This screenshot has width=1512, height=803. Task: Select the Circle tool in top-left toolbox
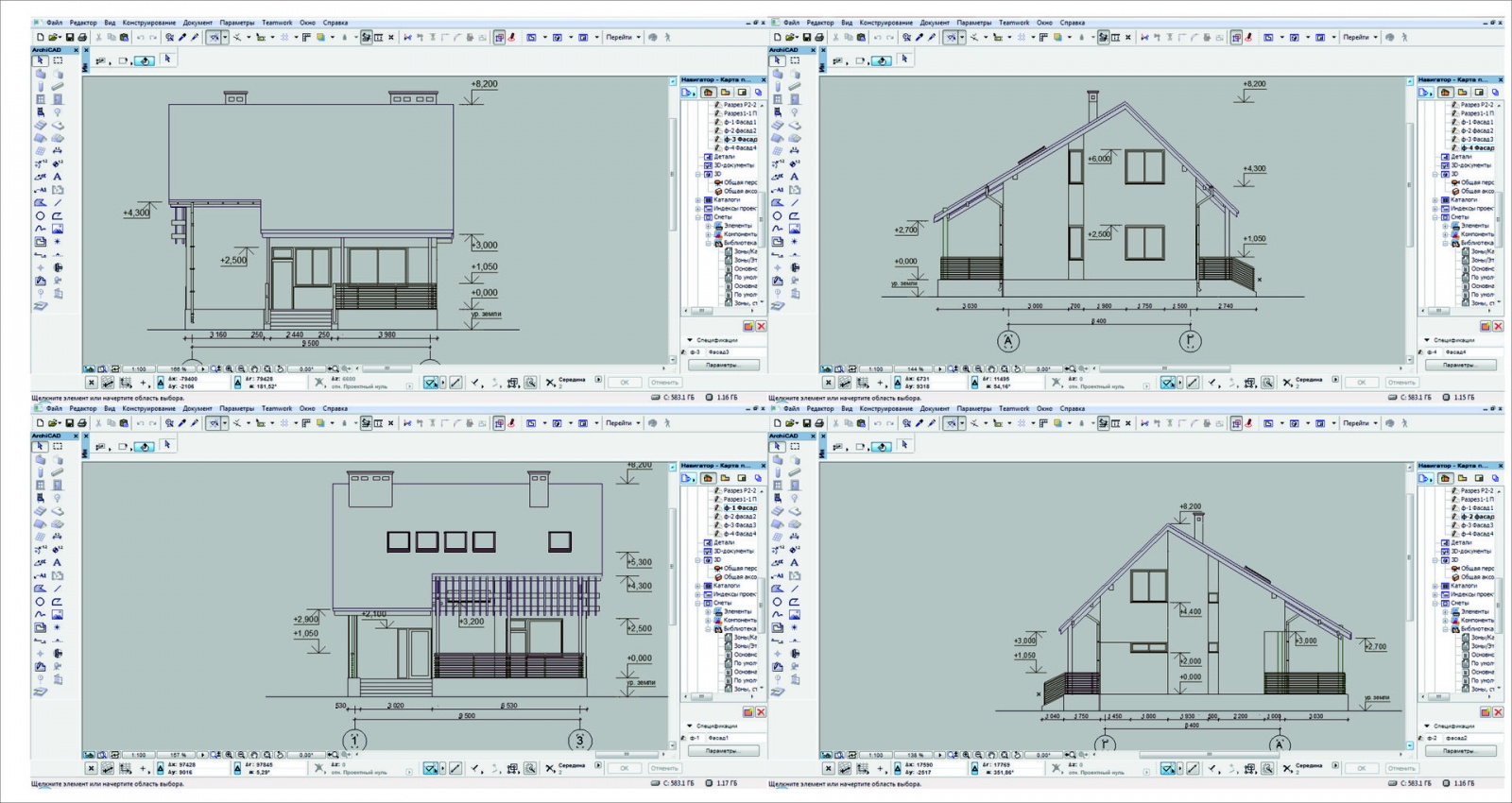(x=41, y=215)
